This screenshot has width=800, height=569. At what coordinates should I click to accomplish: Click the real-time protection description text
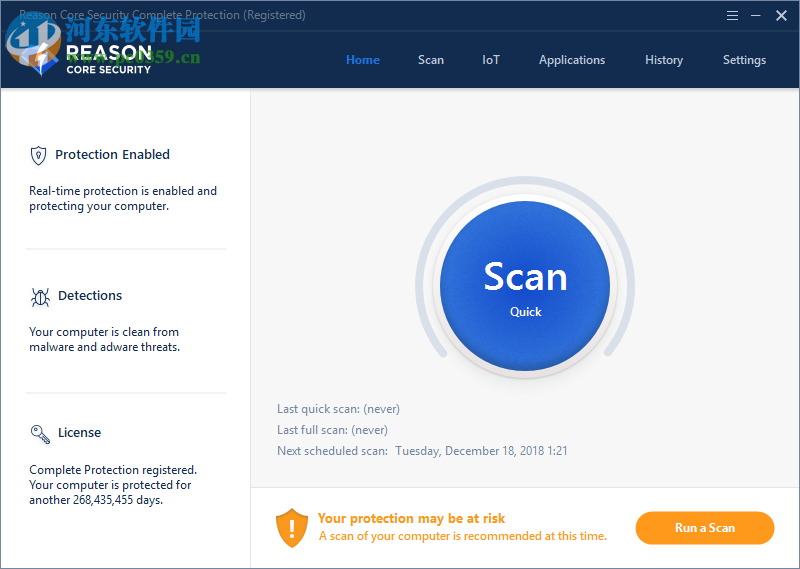[x=123, y=199]
